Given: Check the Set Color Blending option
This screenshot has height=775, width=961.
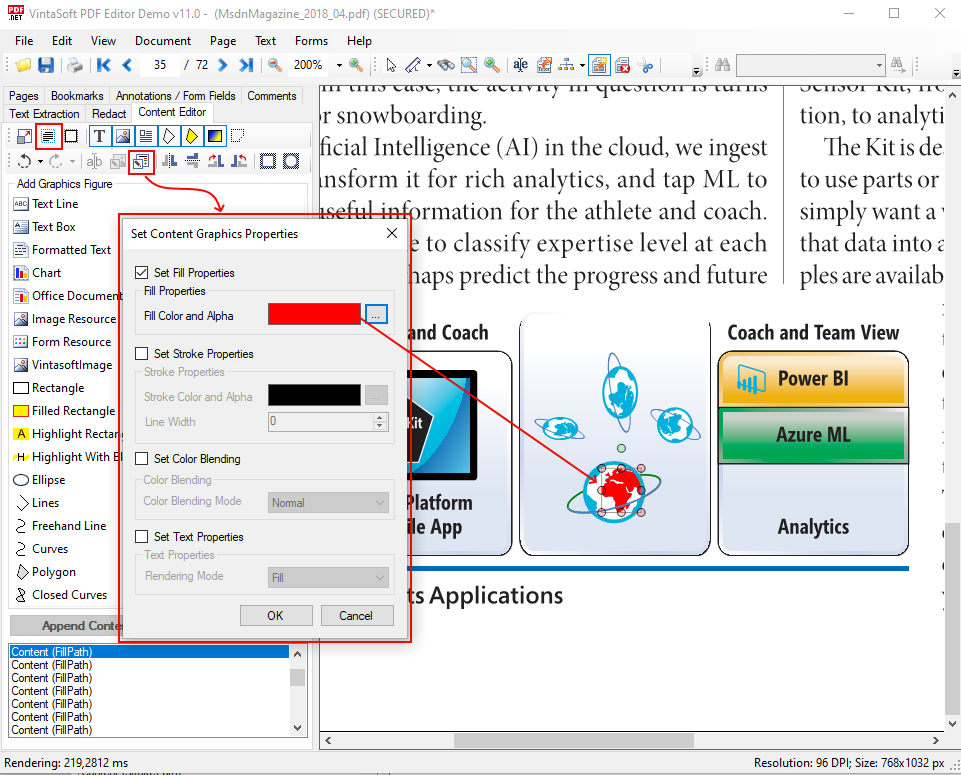Looking at the screenshot, I should 141,459.
